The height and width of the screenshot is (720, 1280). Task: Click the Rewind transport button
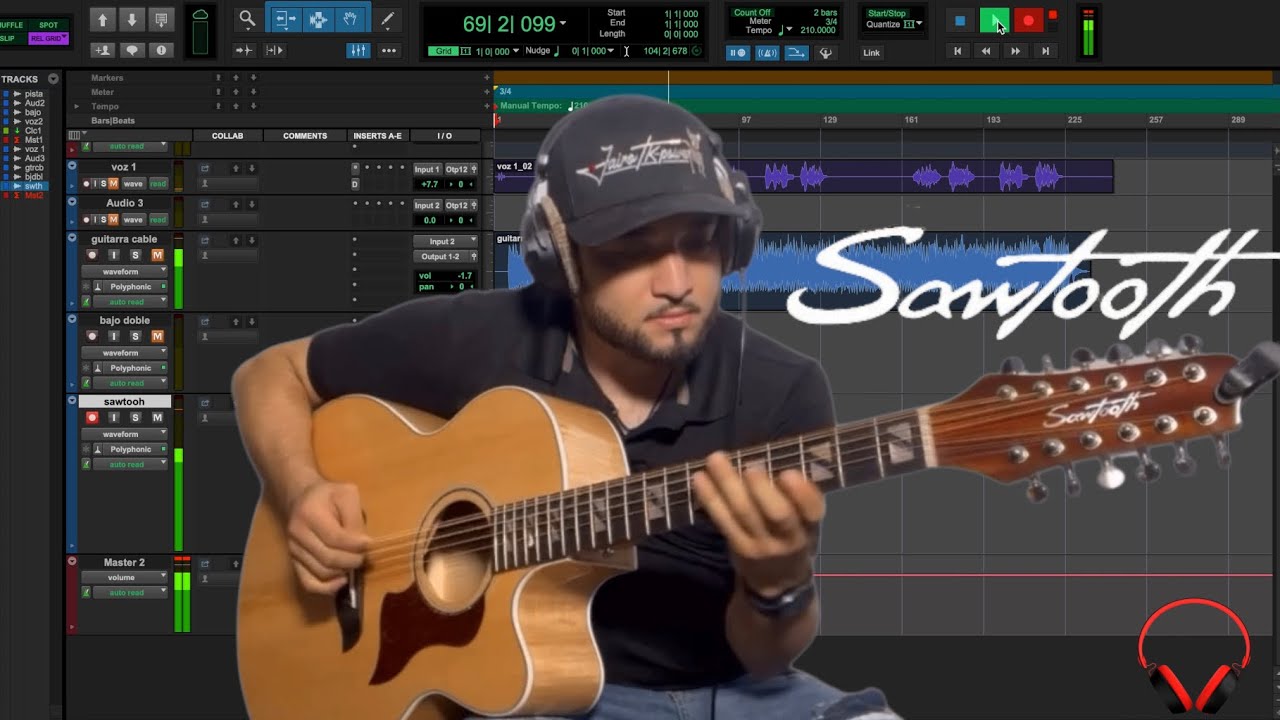pyautogui.click(x=986, y=51)
